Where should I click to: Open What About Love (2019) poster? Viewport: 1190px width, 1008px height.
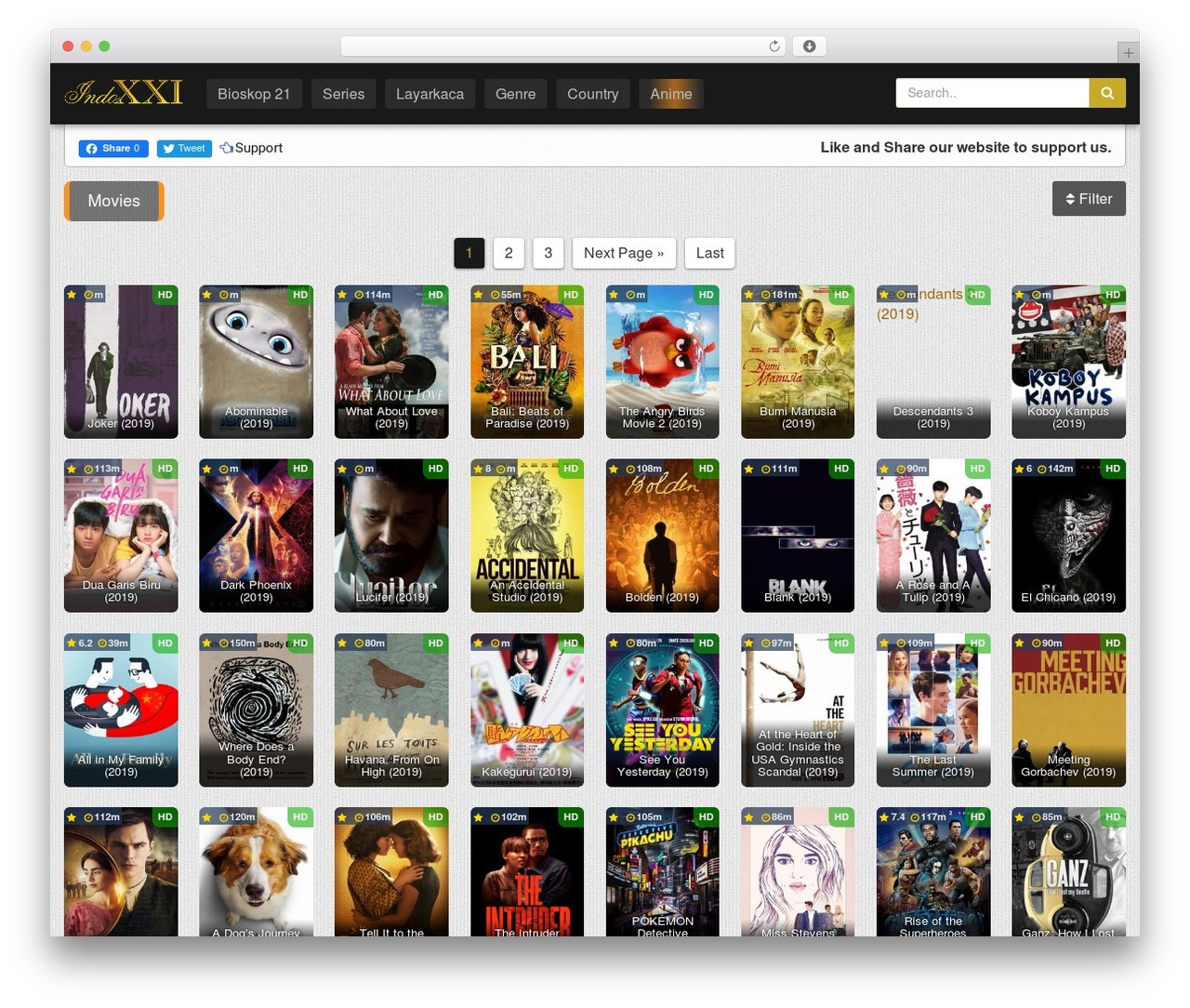click(x=391, y=362)
